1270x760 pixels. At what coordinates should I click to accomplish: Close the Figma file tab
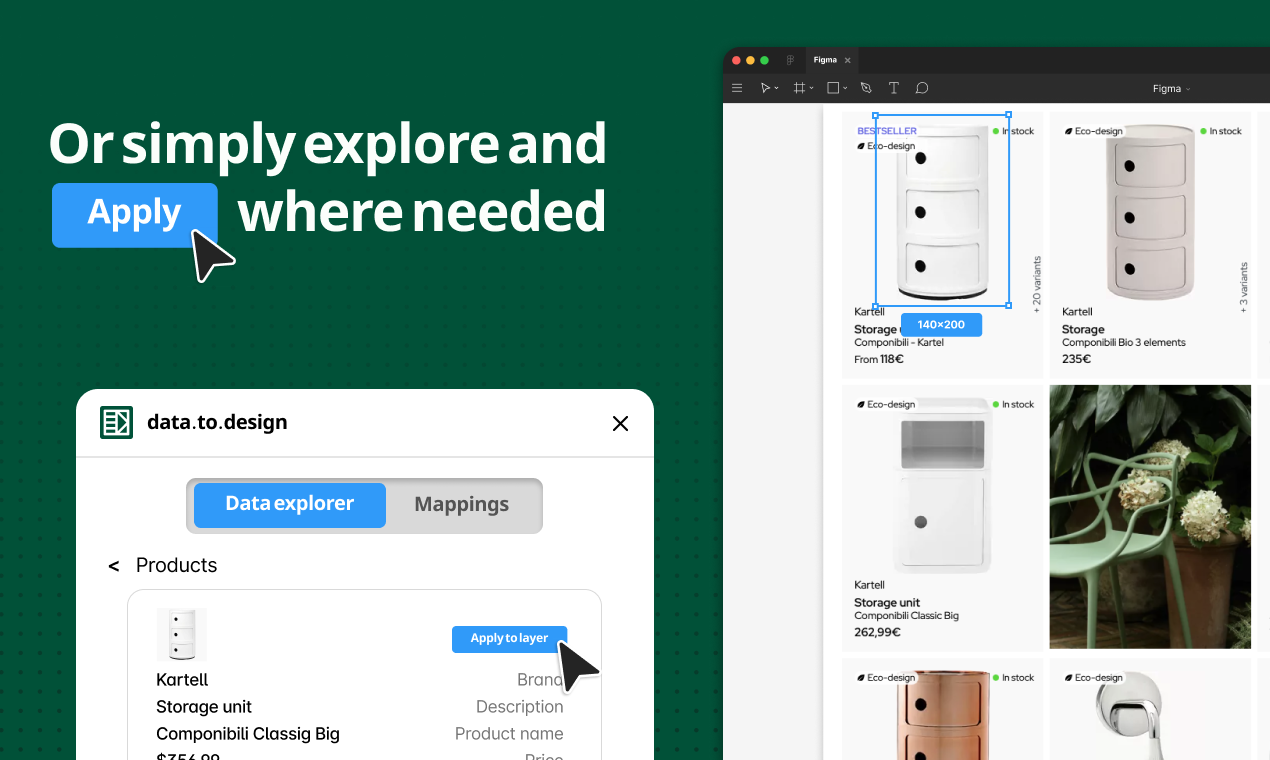(x=847, y=60)
